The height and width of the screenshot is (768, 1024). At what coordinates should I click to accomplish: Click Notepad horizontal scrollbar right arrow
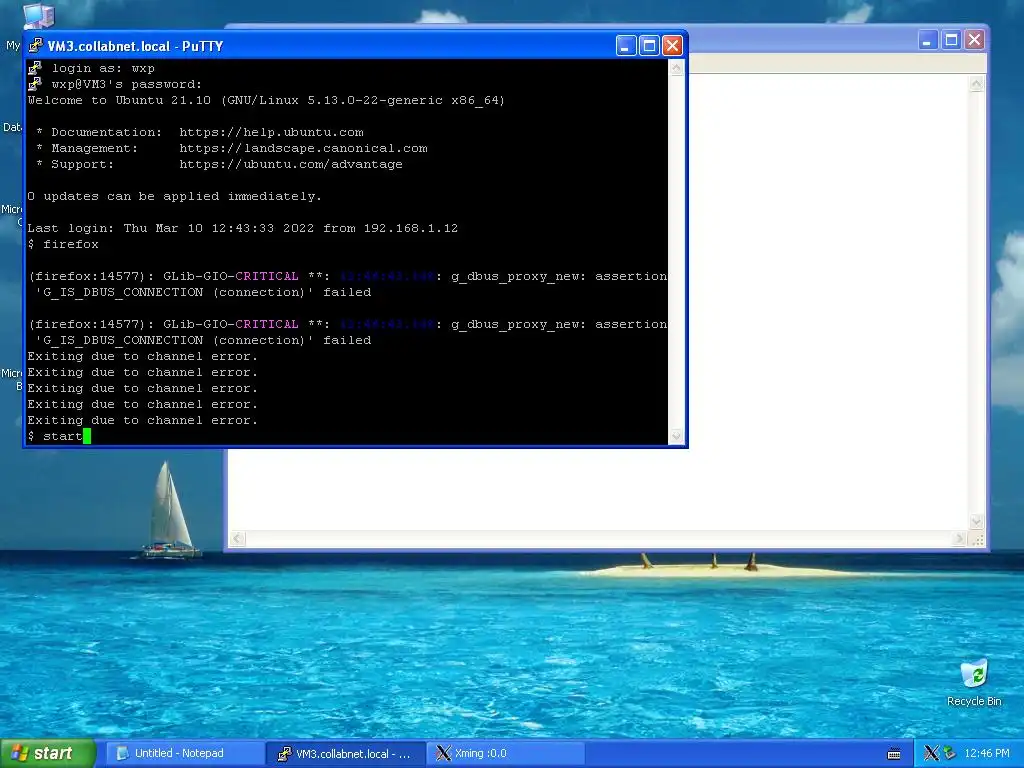click(x=959, y=539)
